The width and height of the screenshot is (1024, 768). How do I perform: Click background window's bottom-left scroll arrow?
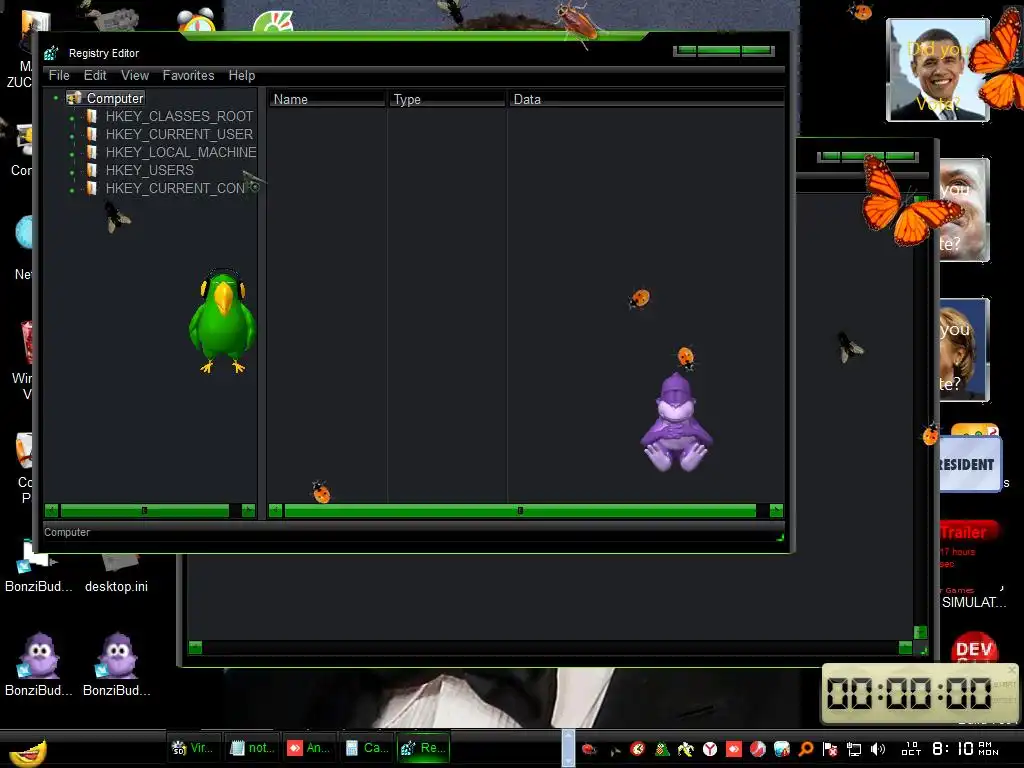(195, 647)
